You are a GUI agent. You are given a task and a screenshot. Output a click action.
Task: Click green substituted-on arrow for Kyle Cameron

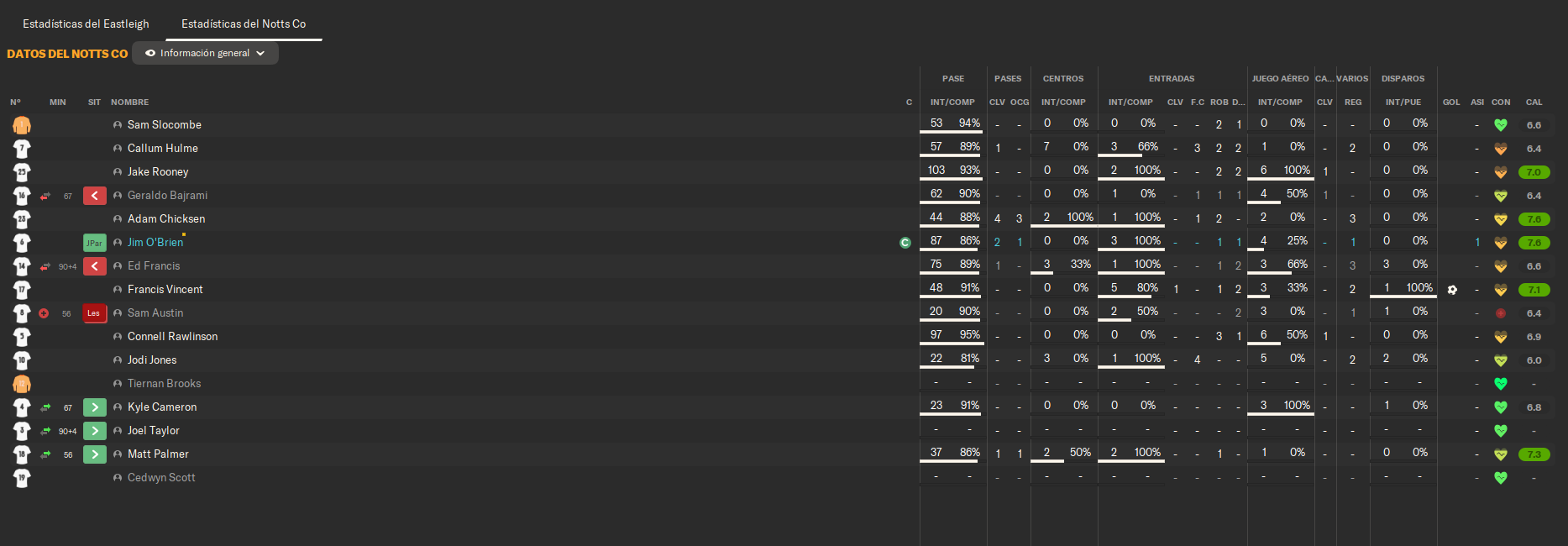(95, 407)
